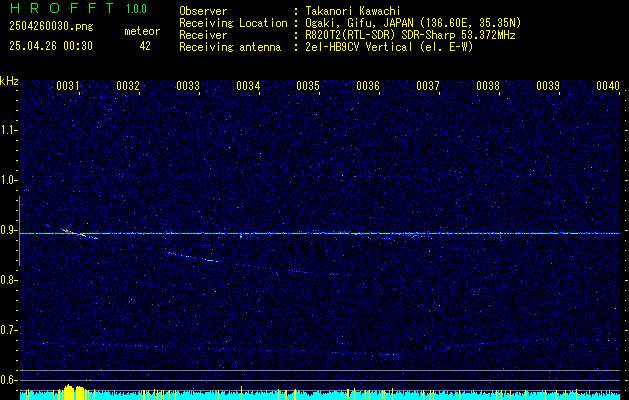629x400 pixels.
Task: Click the 0039 time marker
Action: point(548,86)
